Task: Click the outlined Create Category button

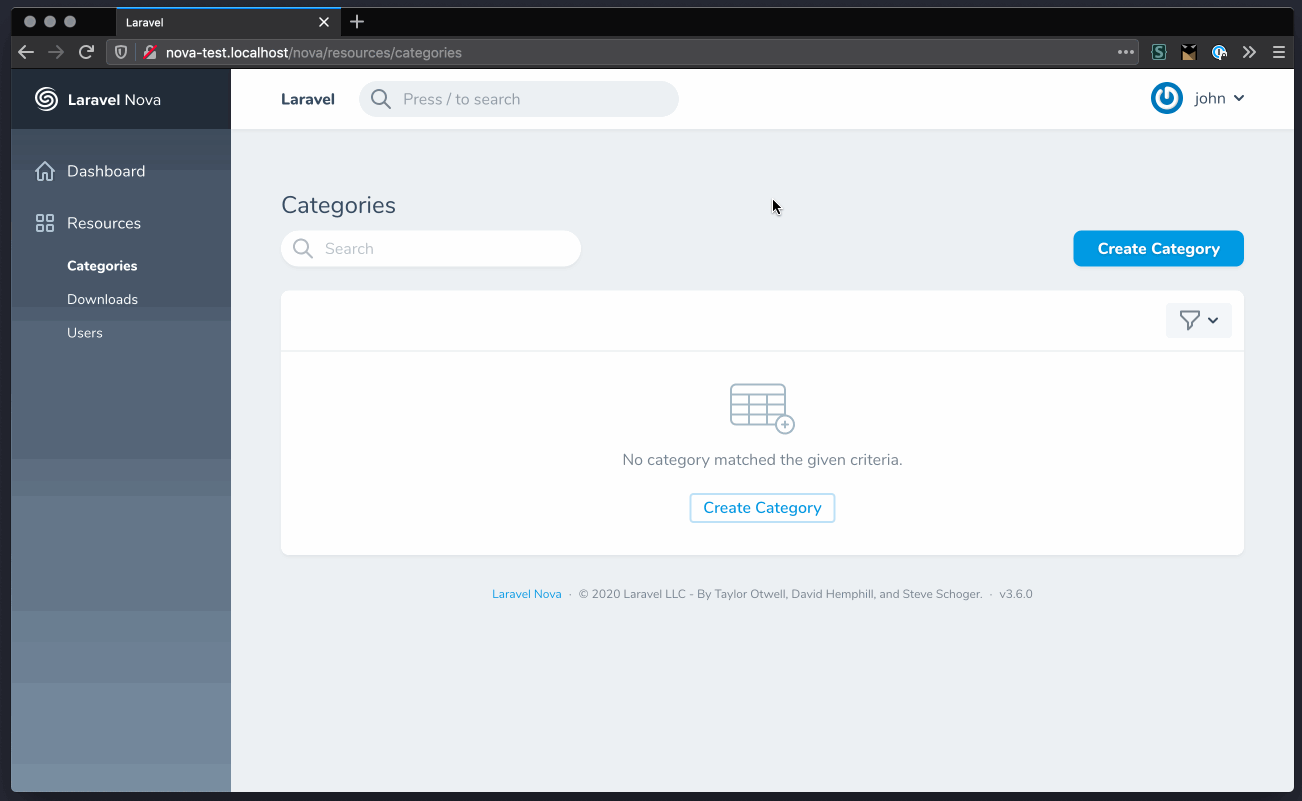Action: pyautogui.click(x=762, y=507)
